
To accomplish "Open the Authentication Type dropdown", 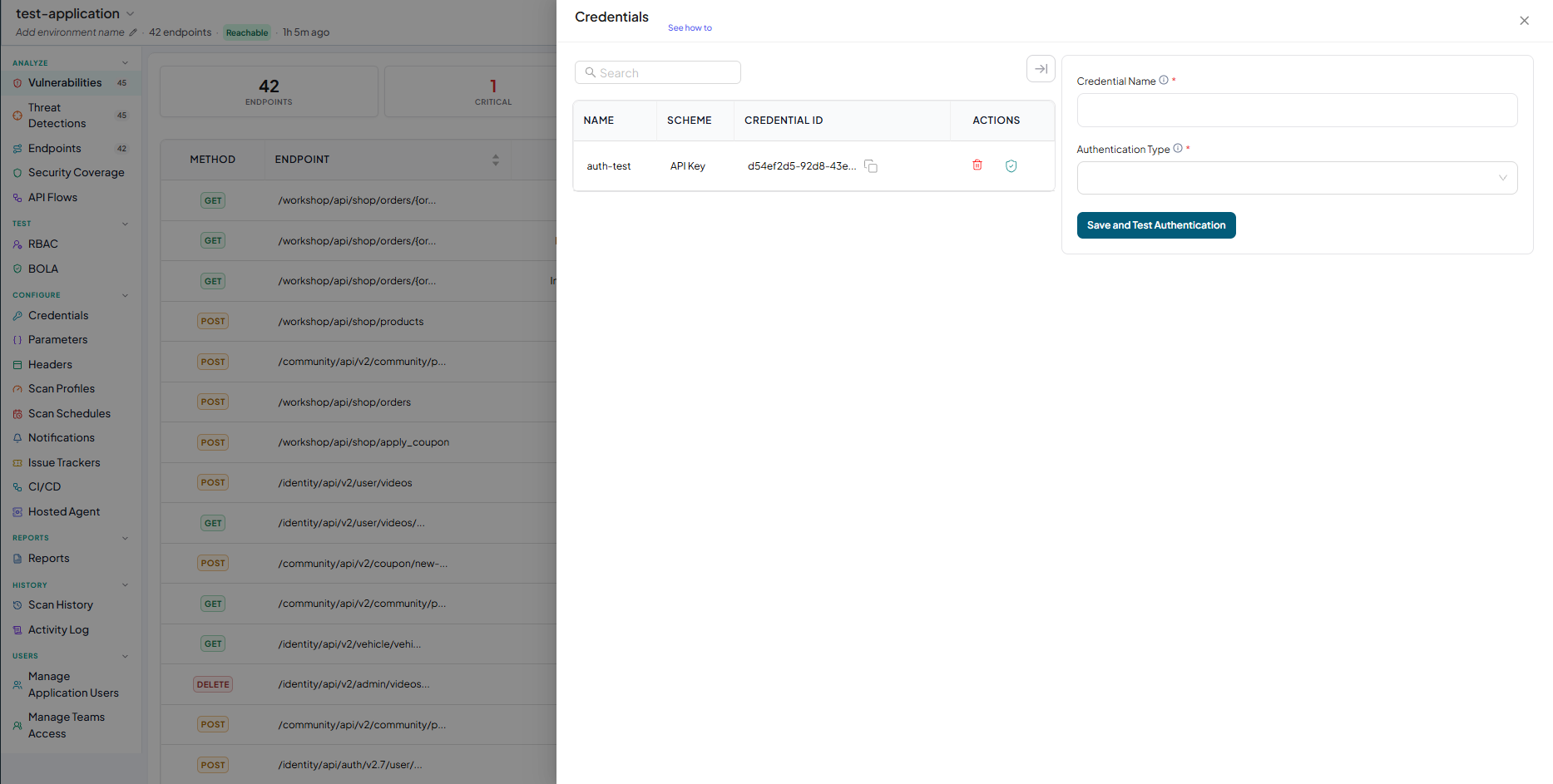I will [1297, 178].
